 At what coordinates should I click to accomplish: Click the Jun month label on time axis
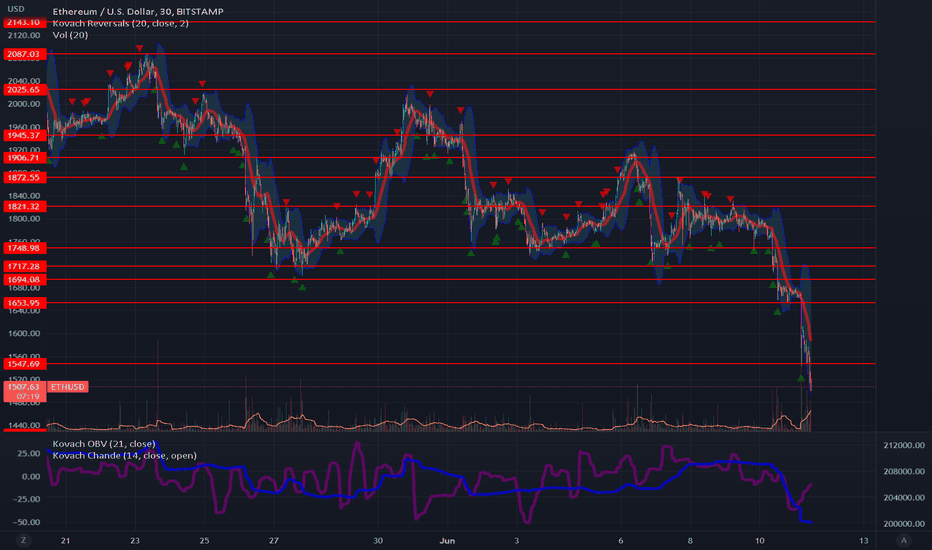tap(447, 540)
